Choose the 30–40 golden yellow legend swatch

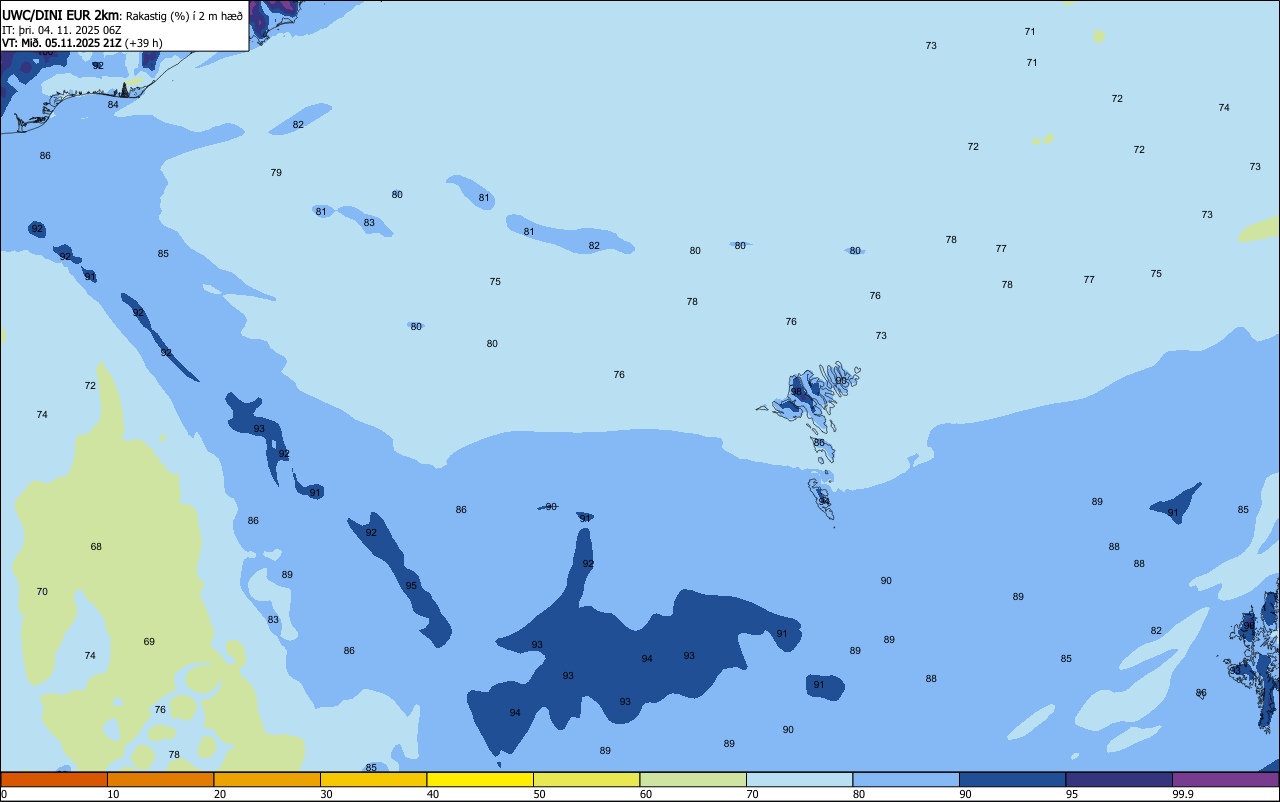coord(373,780)
